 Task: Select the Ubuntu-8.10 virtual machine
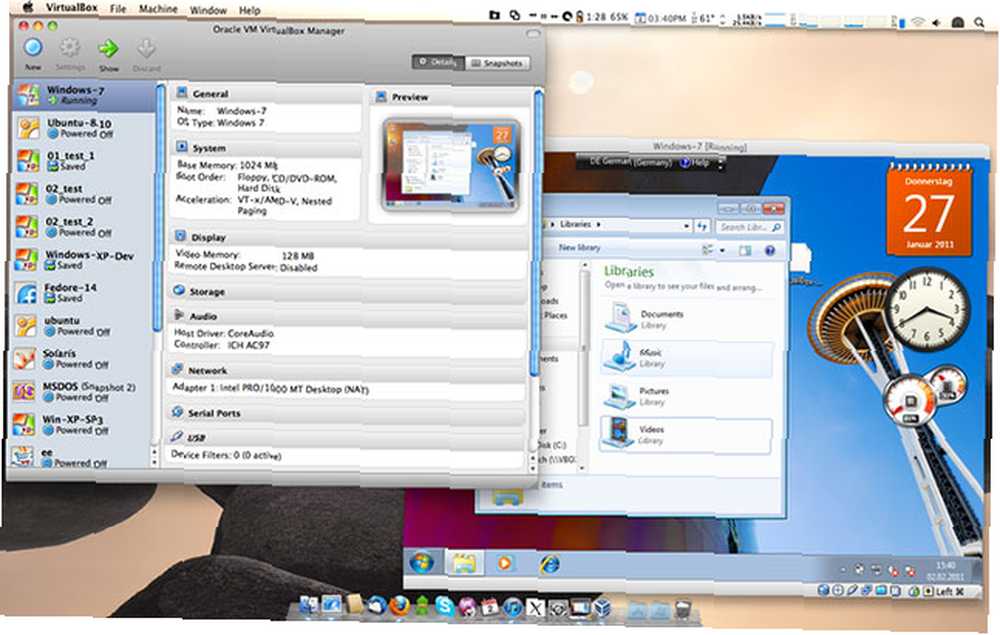point(84,128)
